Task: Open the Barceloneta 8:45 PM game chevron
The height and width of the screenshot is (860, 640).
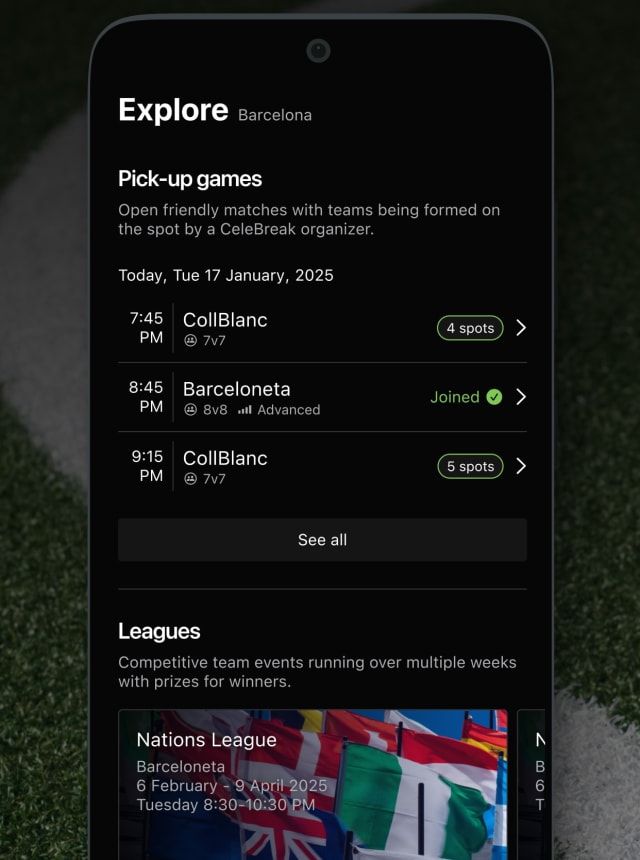Action: tap(520, 397)
